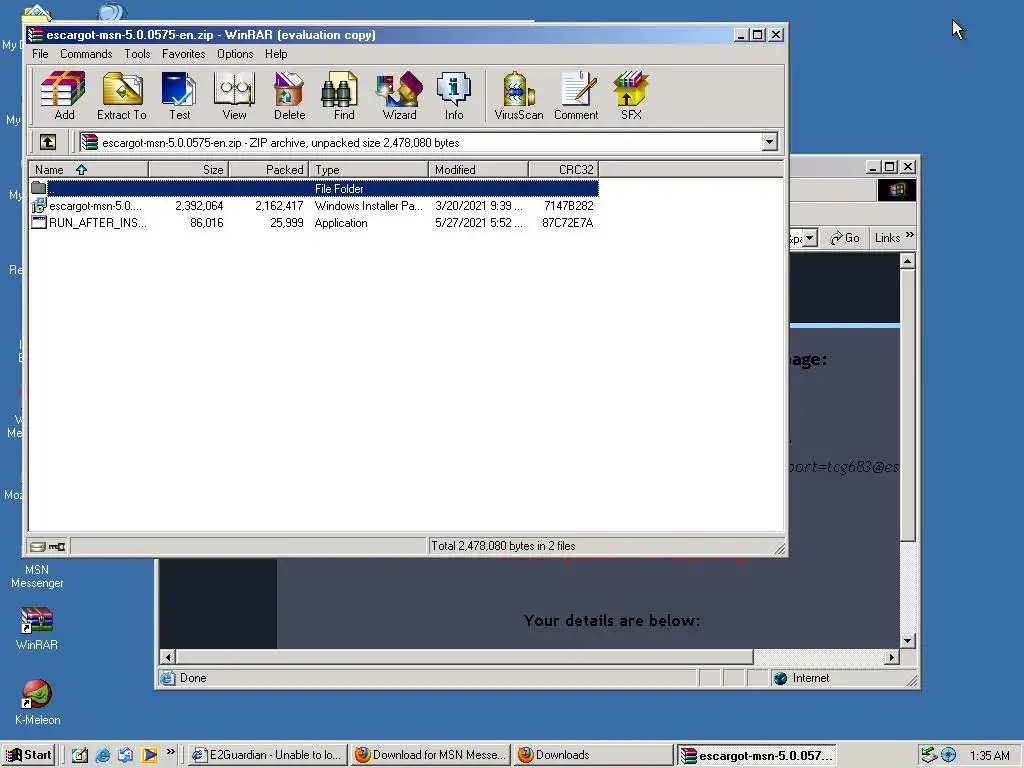Run VirusScan on the archive
The height and width of the screenshot is (768, 1024).
519,96
